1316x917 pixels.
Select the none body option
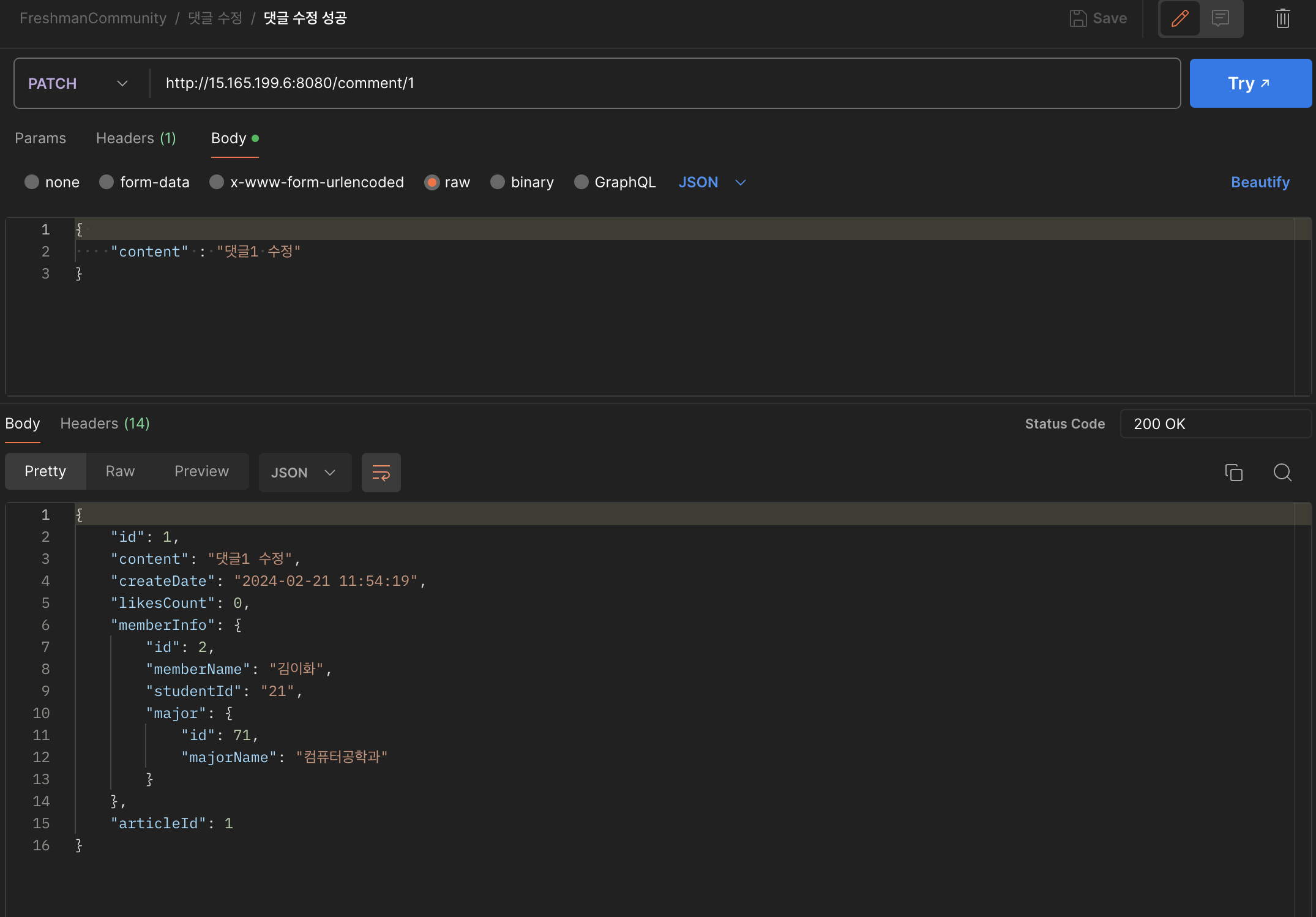32,182
